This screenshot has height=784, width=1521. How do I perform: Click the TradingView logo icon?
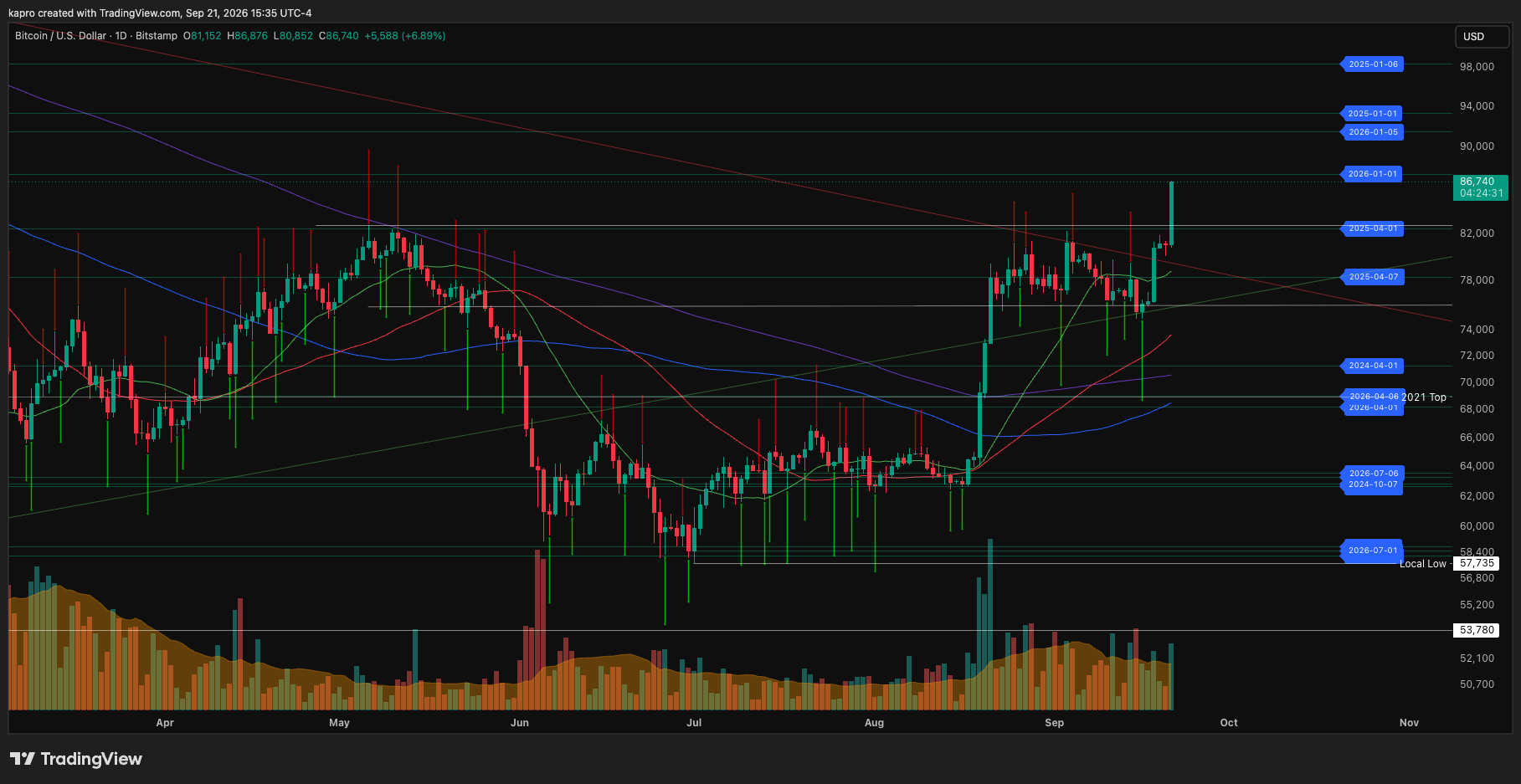[23, 759]
